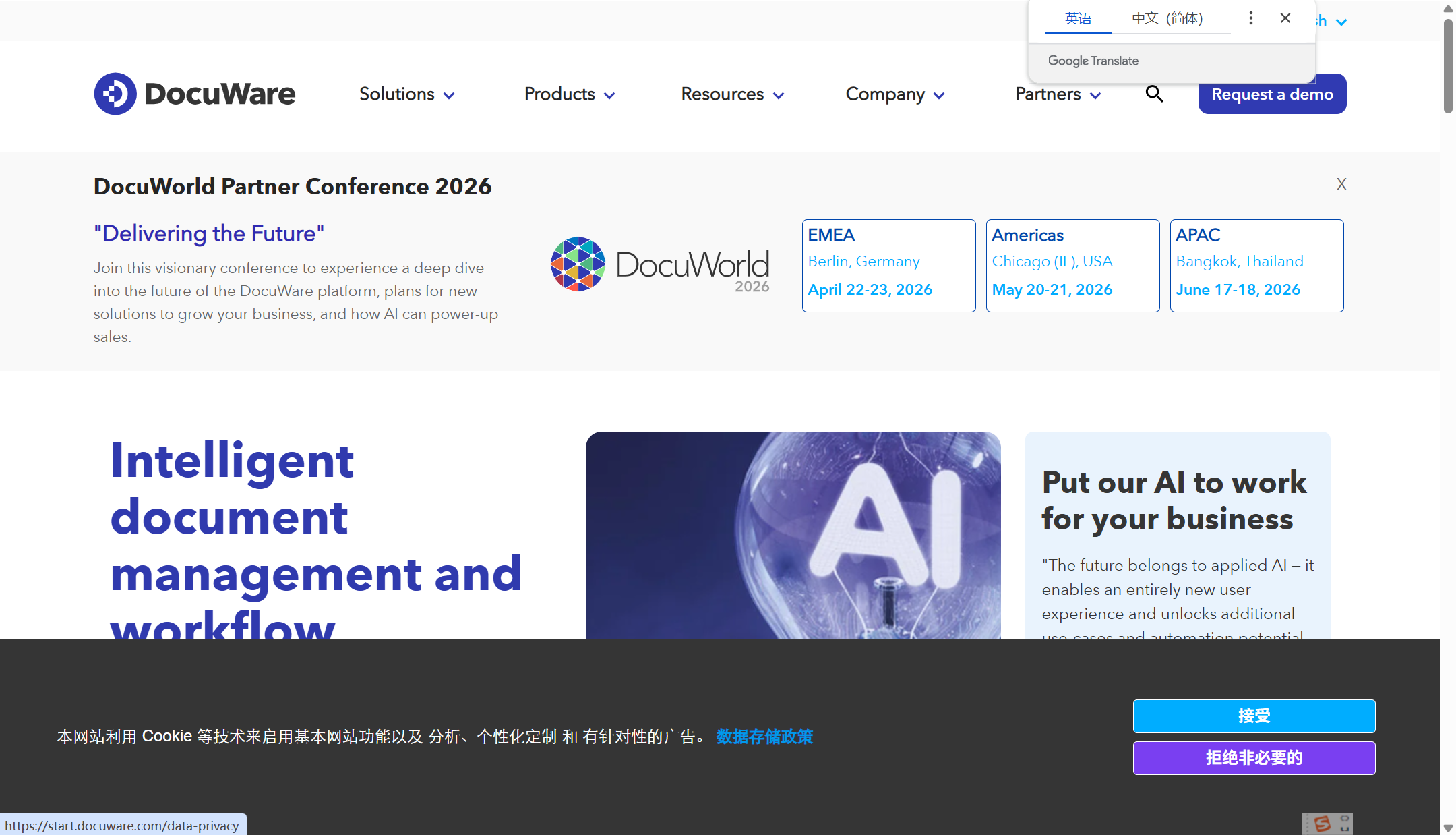This screenshot has width=1456, height=835.
Task: Select the 中文 (简体) tab
Action: [1167, 19]
